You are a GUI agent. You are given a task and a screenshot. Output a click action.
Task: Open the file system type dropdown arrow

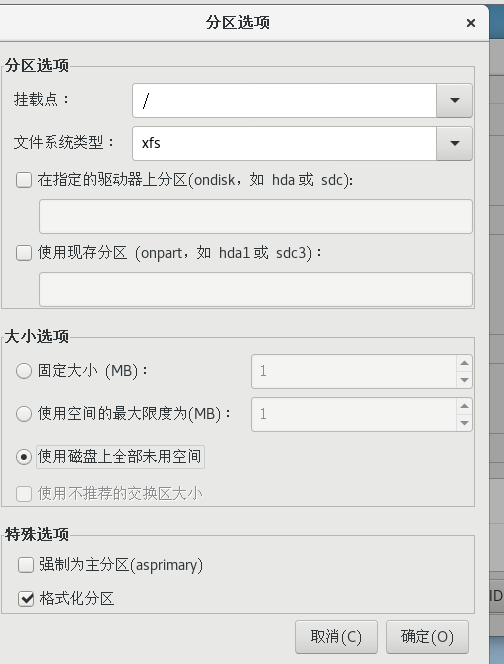pos(454,143)
